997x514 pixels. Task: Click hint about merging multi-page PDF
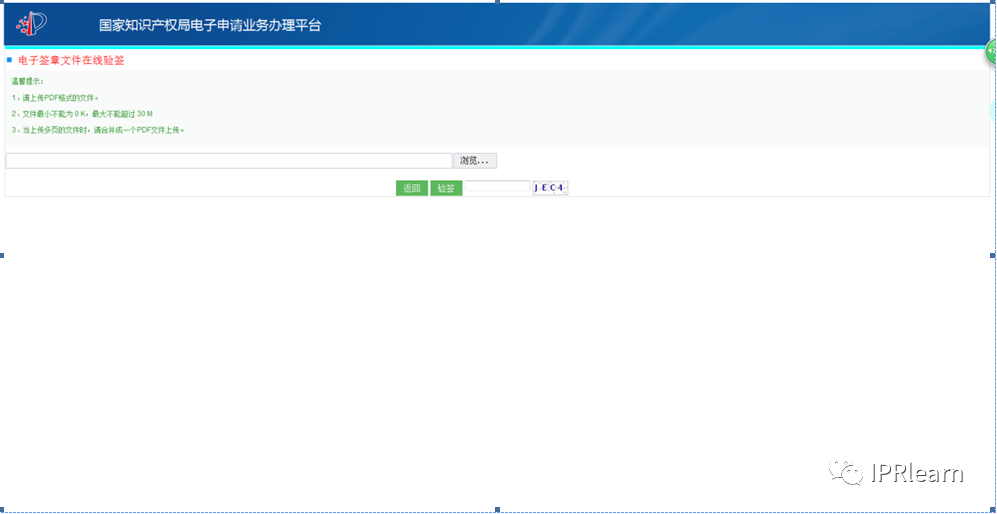(x=98, y=130)
